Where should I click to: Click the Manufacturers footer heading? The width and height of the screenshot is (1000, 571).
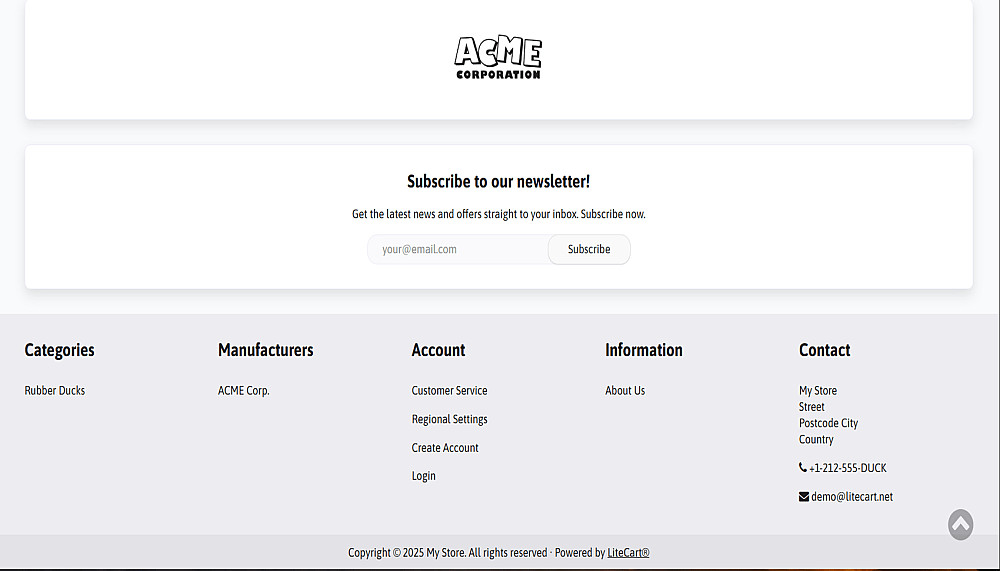tap(266, 350)
